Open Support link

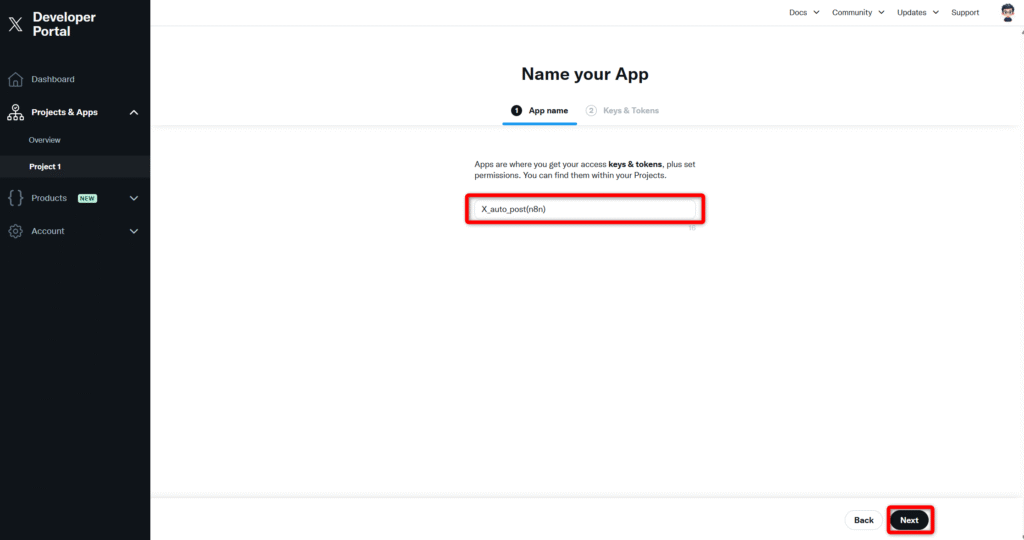(x=965, y=12)
